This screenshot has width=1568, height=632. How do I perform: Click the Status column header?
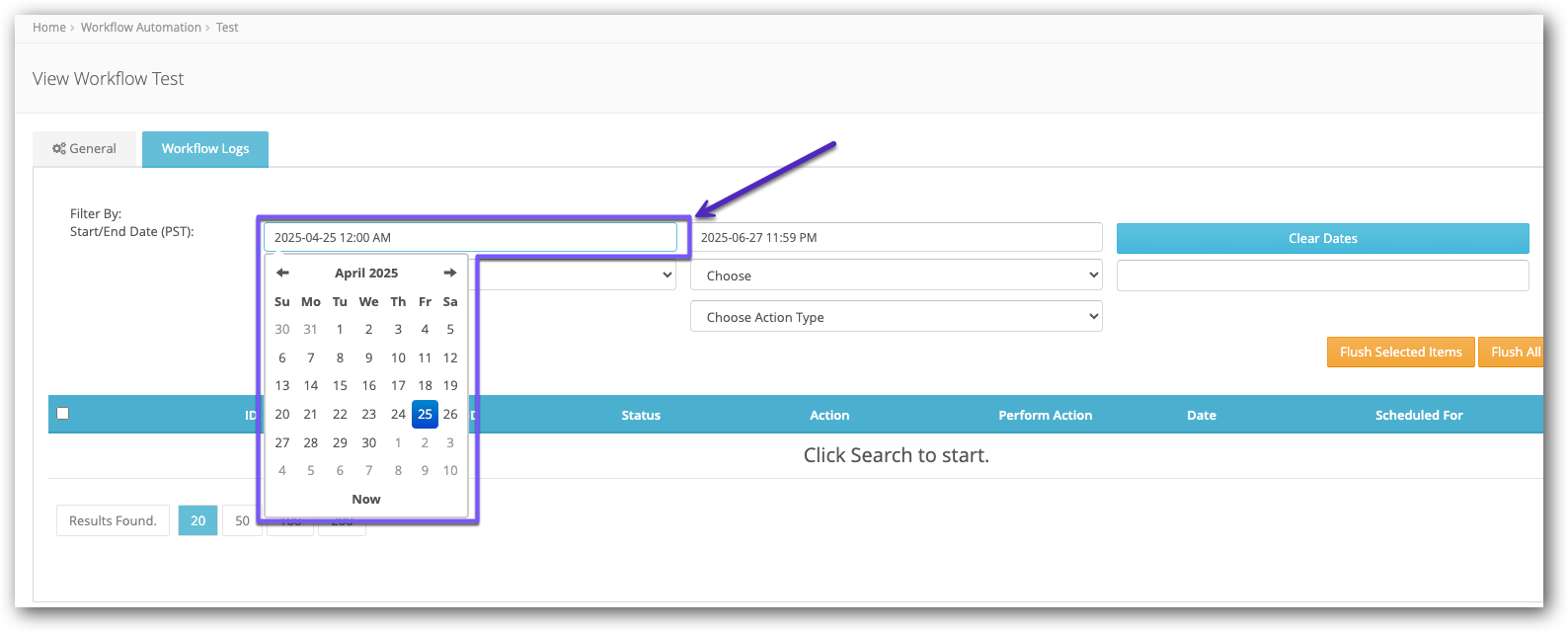pos(641,415)
